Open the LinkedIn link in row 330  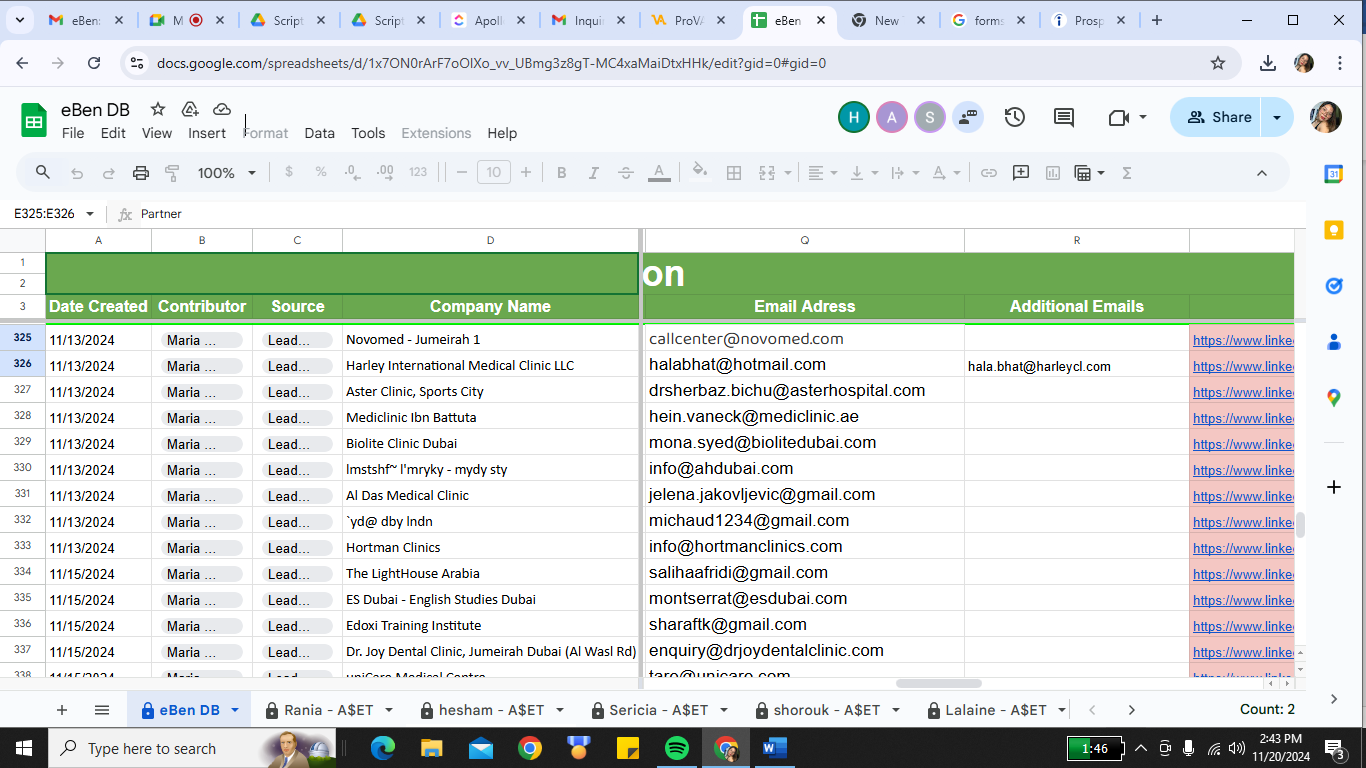(x=1243, y=470)
